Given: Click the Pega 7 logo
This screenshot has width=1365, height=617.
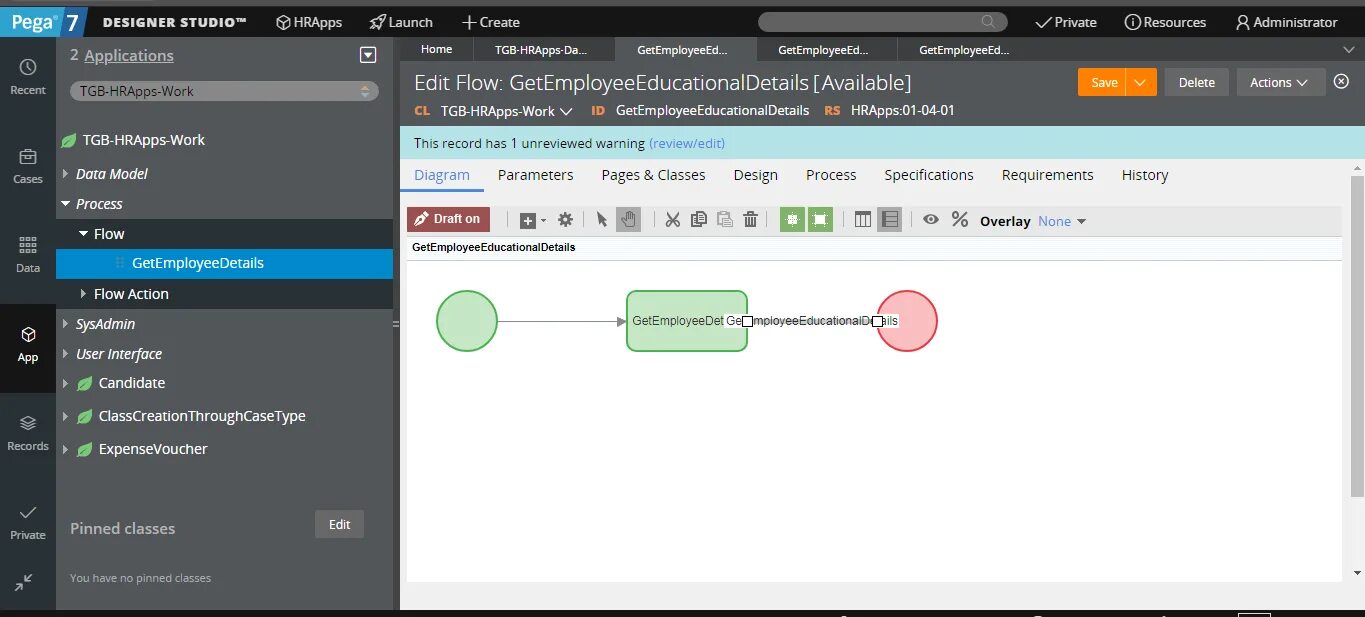Looking at the screenshot, I should click(x=44, y=22).
